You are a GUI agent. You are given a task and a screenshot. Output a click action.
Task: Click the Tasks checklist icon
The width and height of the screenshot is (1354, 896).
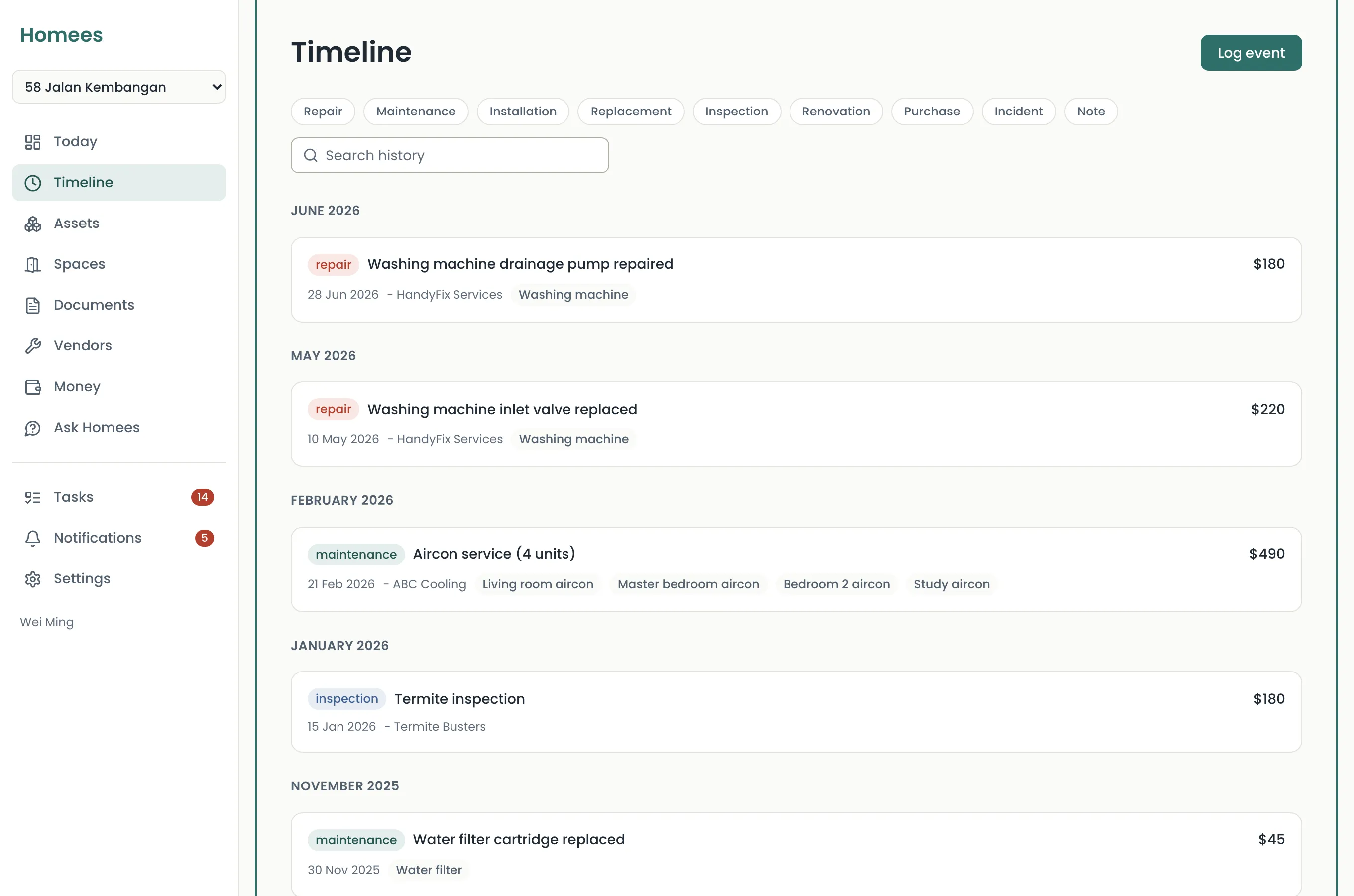(x=32, y=497)
